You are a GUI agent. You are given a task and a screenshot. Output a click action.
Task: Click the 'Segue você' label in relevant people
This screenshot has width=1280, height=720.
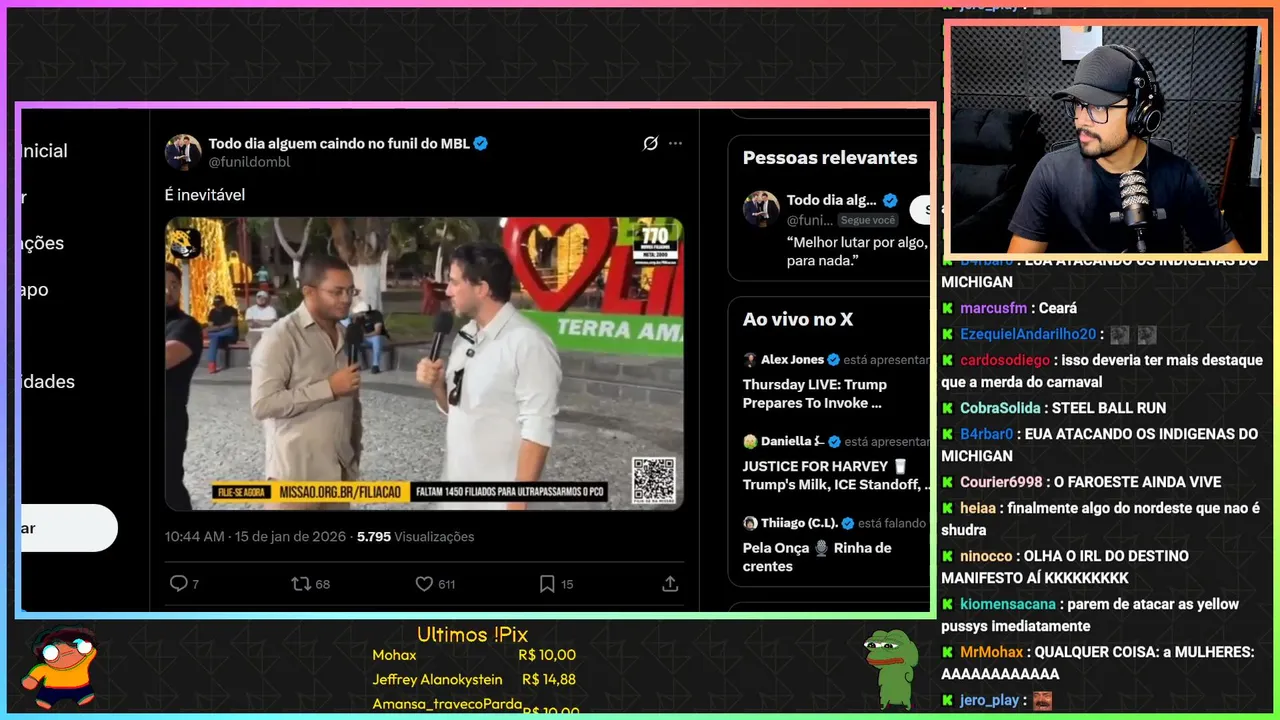(x=867, y=220)
